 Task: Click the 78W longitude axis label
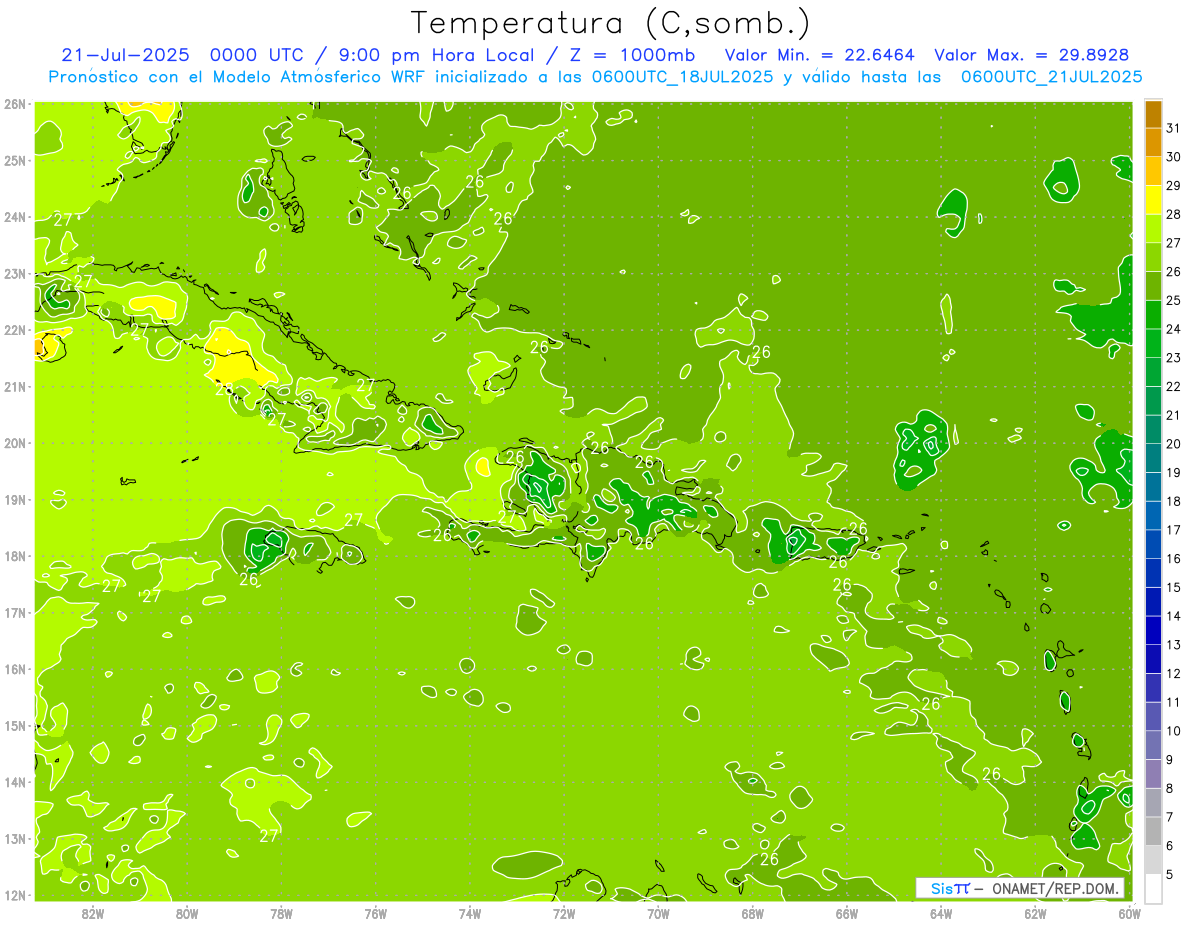(281, 913)
